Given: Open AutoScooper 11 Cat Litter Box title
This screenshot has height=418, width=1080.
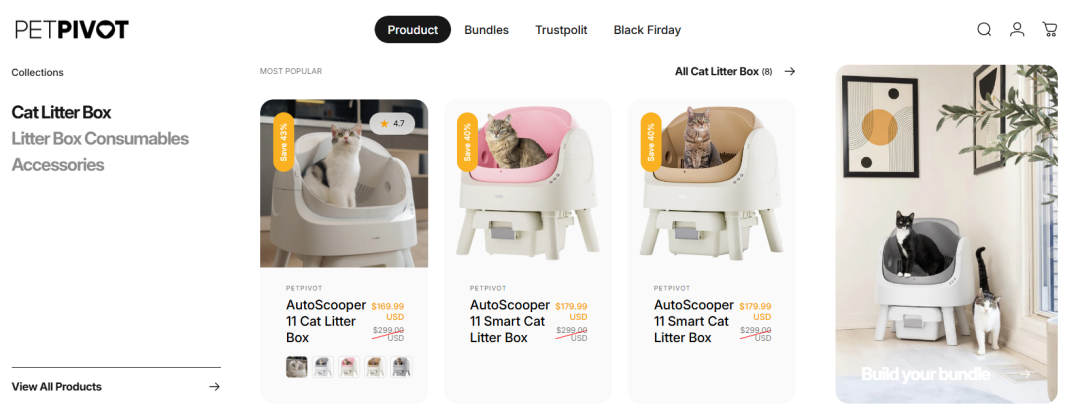Looking at the screenshot, I should tap(321, 321).
